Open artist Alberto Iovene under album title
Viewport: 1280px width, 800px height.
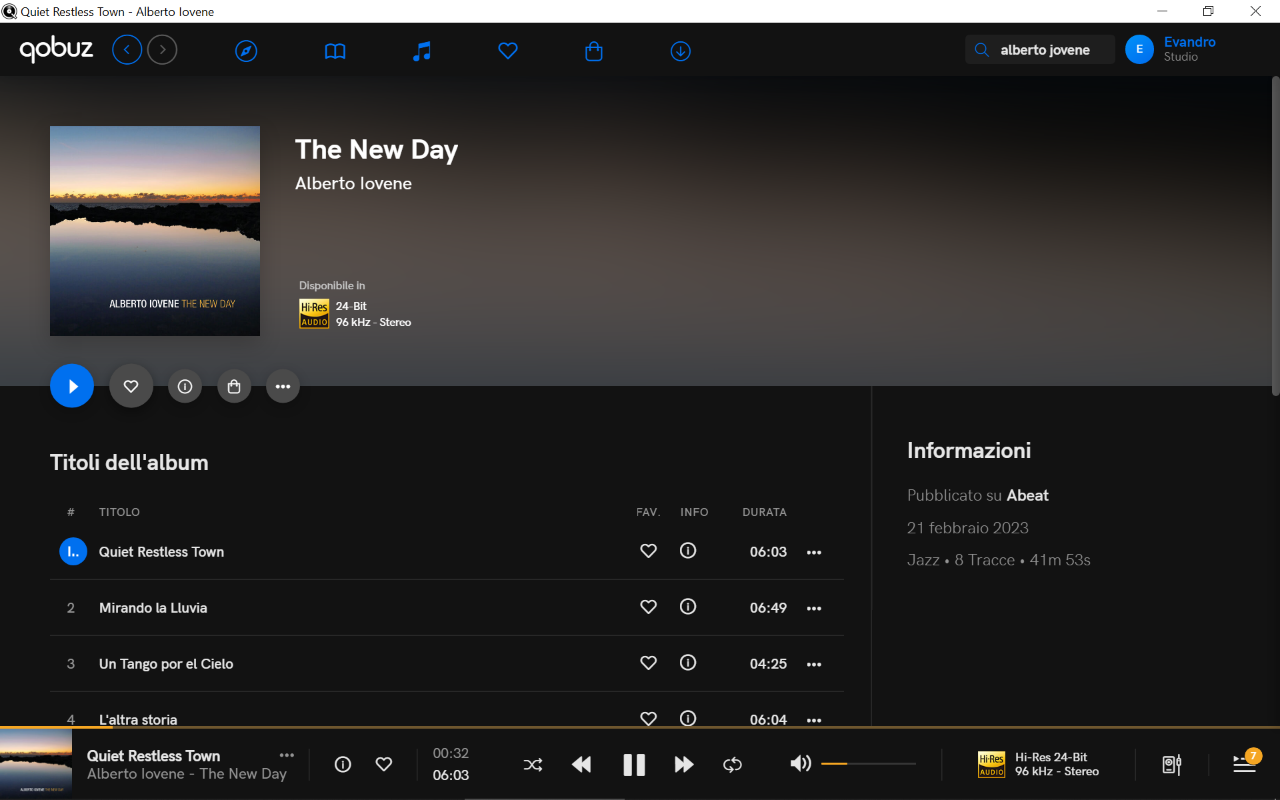[353, 184]
